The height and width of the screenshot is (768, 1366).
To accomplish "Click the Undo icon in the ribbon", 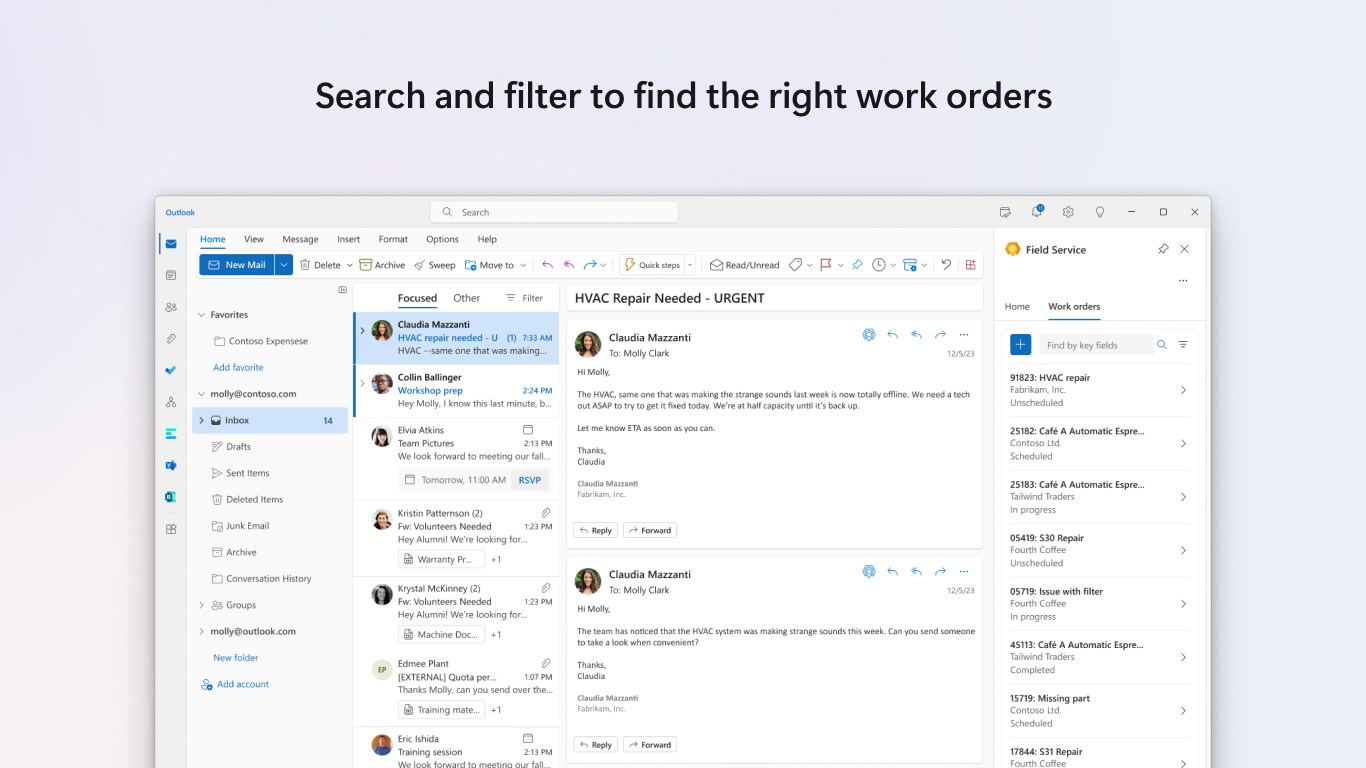I will [x=946, y=265].
